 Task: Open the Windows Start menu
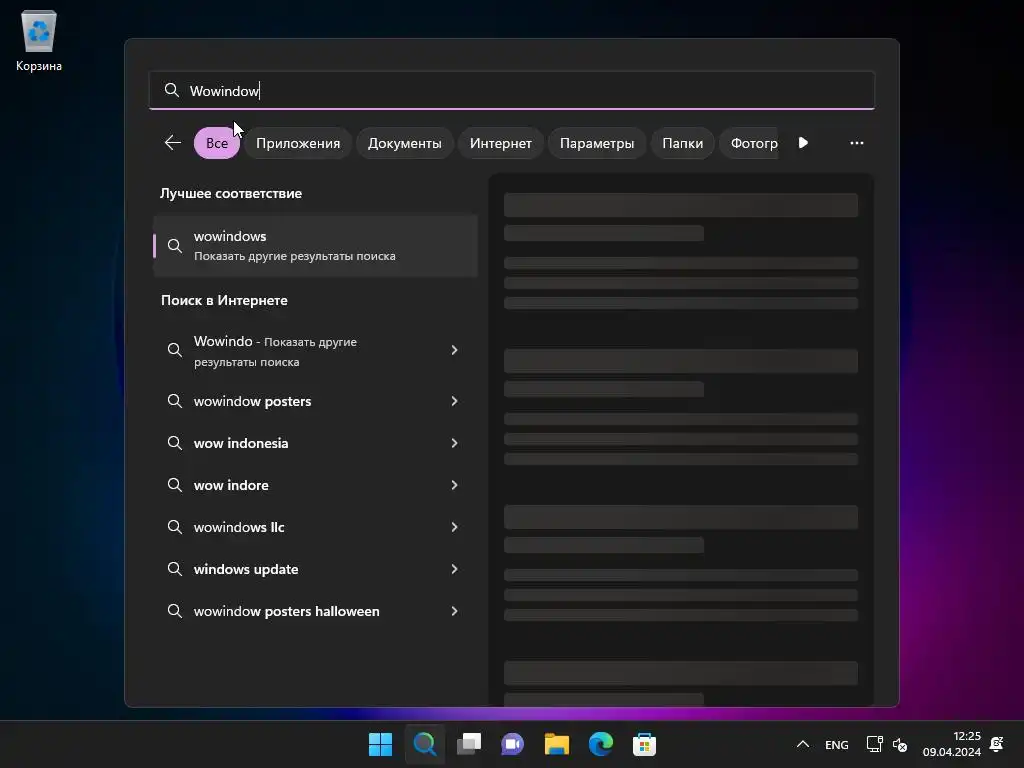[380, 744]
